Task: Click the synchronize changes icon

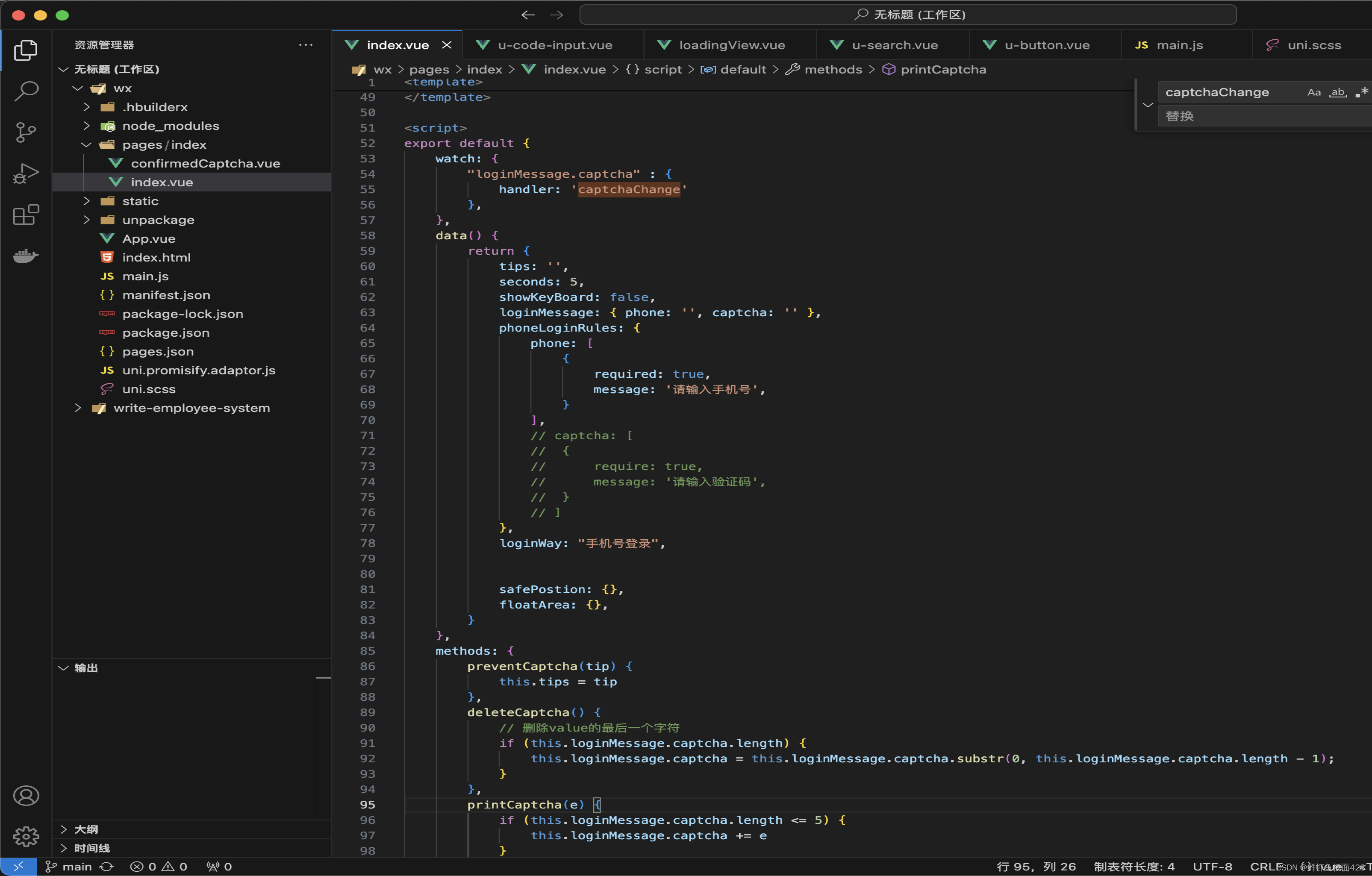Action: click(x=106, y=866)
